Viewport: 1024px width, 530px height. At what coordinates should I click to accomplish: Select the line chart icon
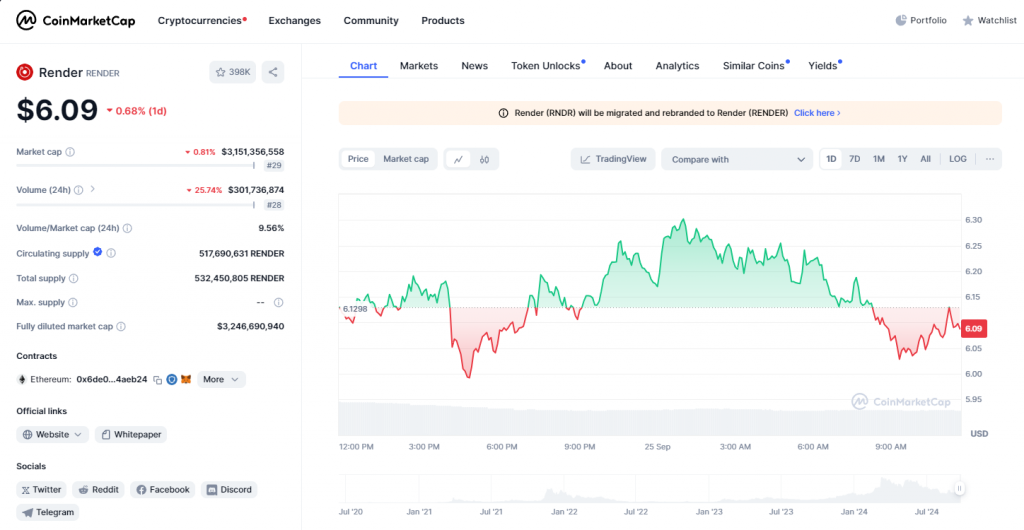(x=458, y=159)
